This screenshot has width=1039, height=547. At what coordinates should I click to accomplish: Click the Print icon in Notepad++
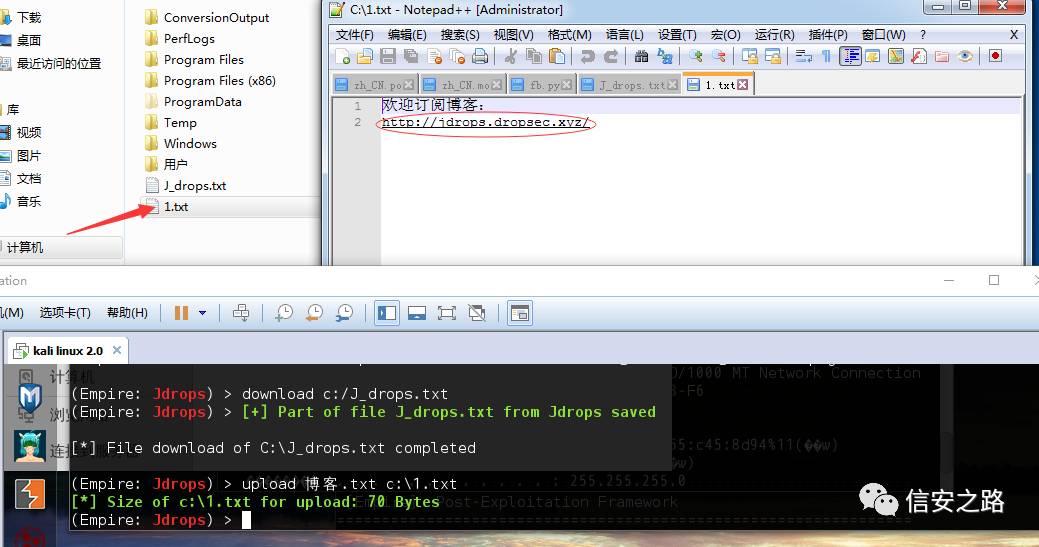(x=480, y=56)
